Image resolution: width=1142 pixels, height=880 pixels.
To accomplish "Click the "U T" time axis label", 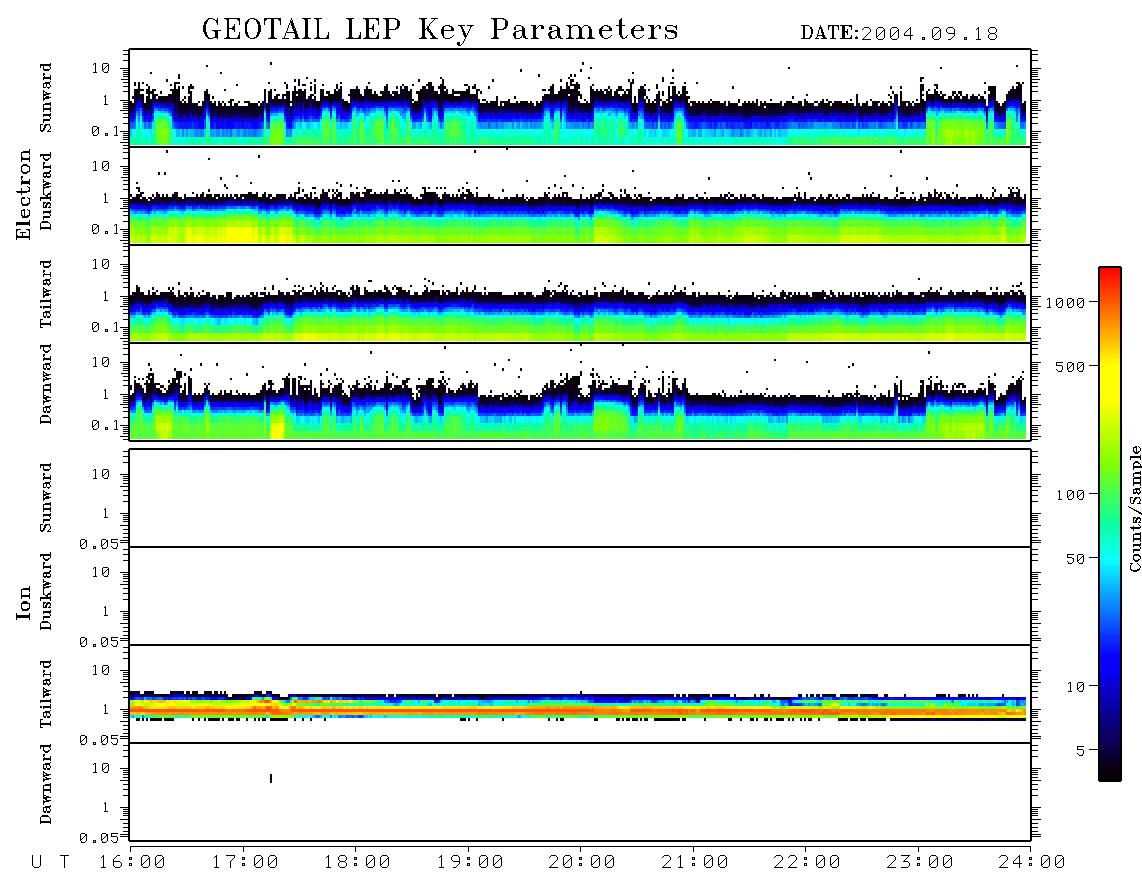I will [50, 863].
